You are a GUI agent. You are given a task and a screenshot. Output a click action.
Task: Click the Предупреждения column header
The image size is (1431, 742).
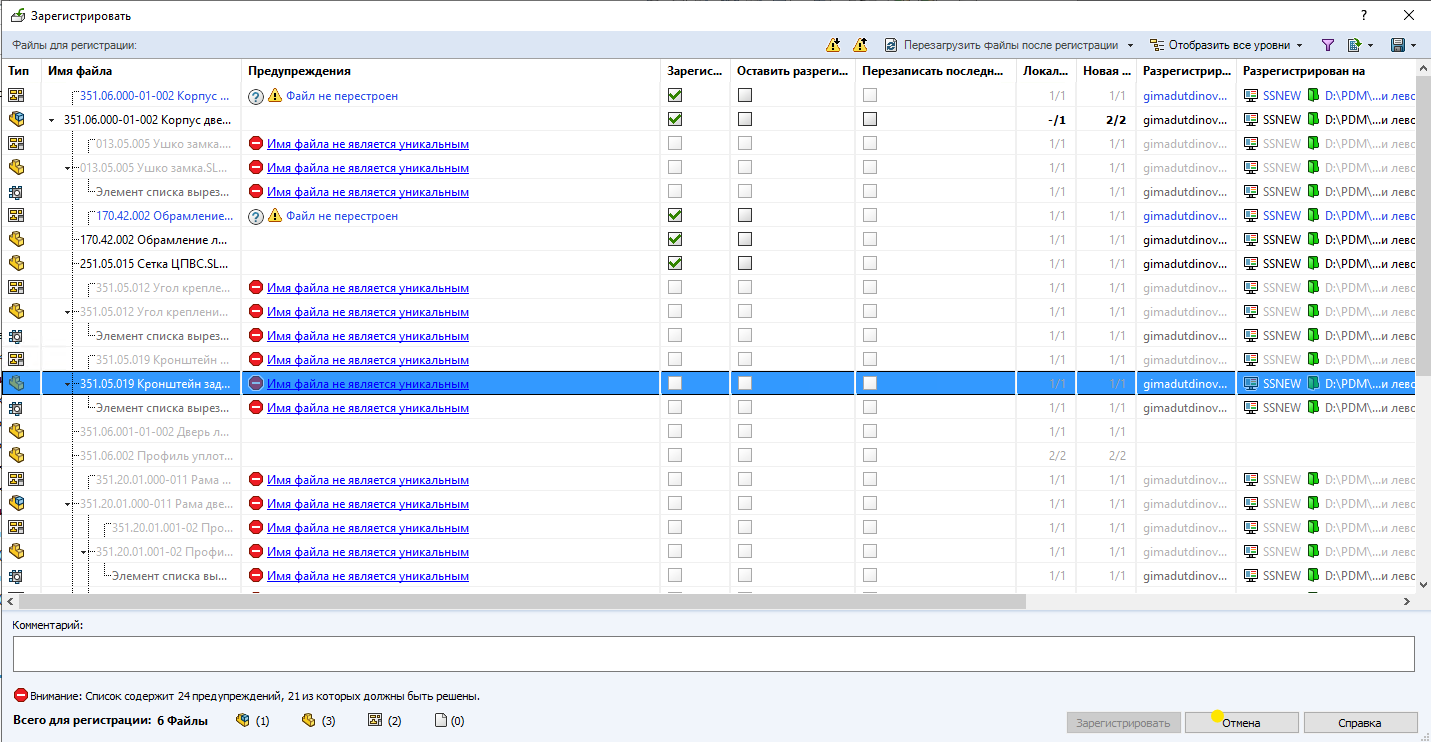click(299, 71)
